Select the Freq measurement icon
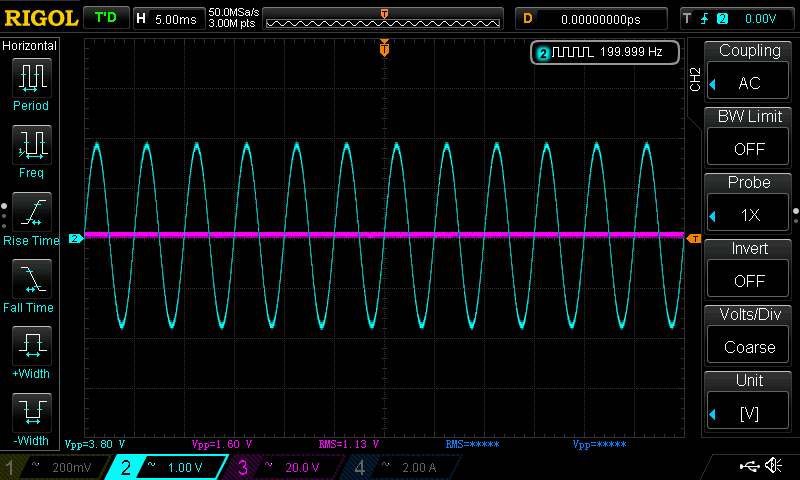Viewport: 800px width, 480px height. (x=32, y=145)
